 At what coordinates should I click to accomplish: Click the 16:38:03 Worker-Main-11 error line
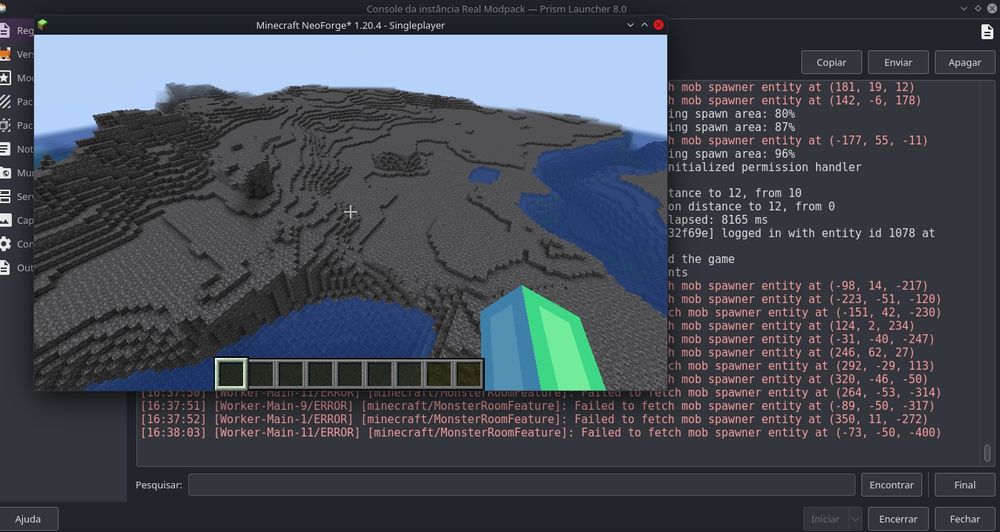(541, 432)
